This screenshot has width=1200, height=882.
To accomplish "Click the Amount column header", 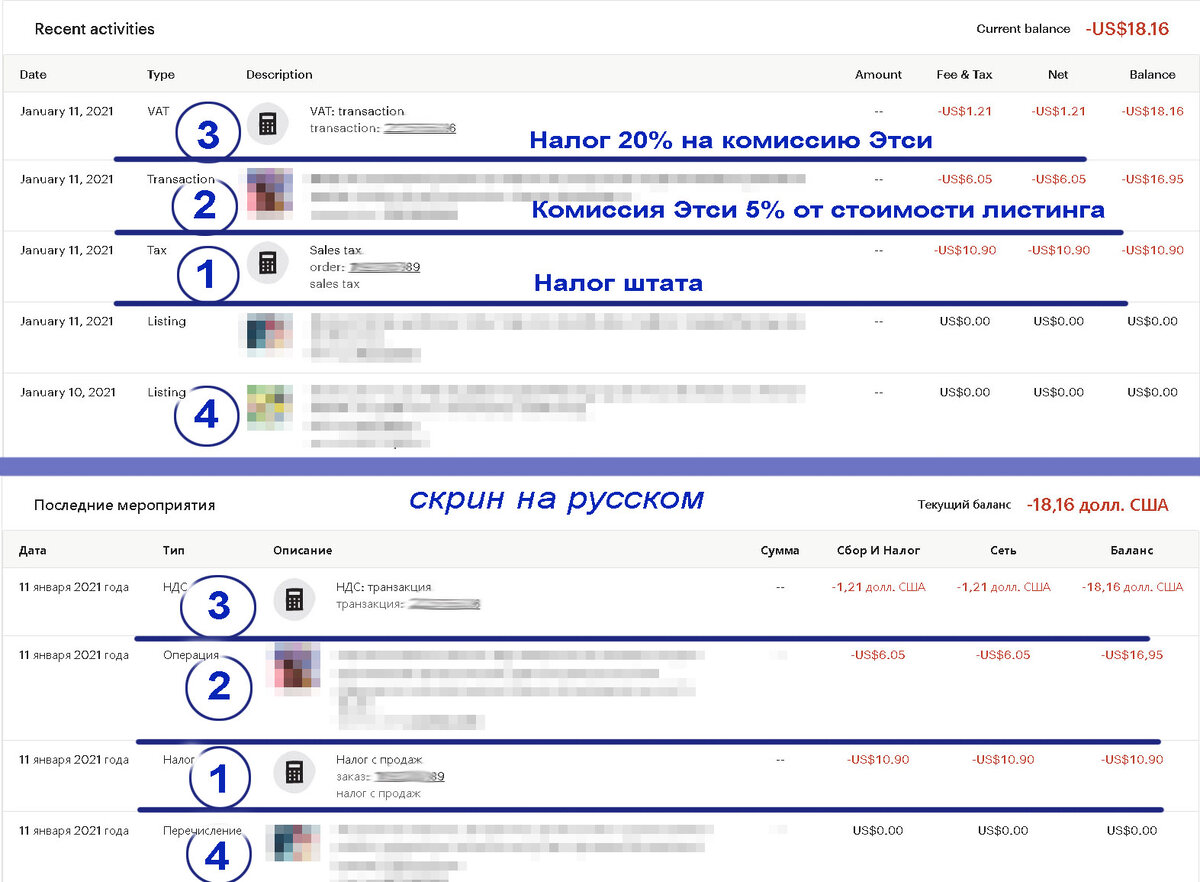I will coord(878,75).
